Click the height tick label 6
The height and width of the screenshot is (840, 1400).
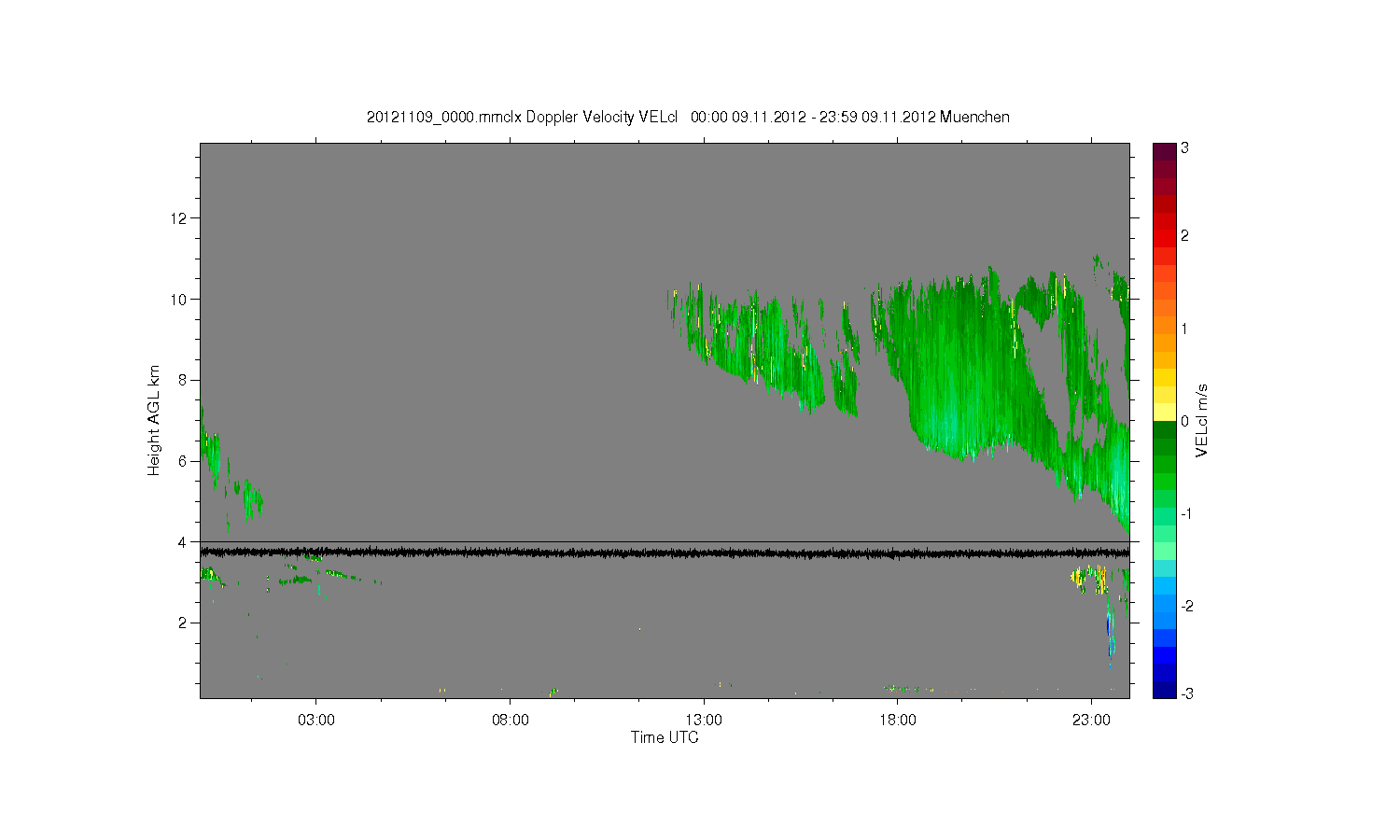pyautogui.click(x=183, y=461)
